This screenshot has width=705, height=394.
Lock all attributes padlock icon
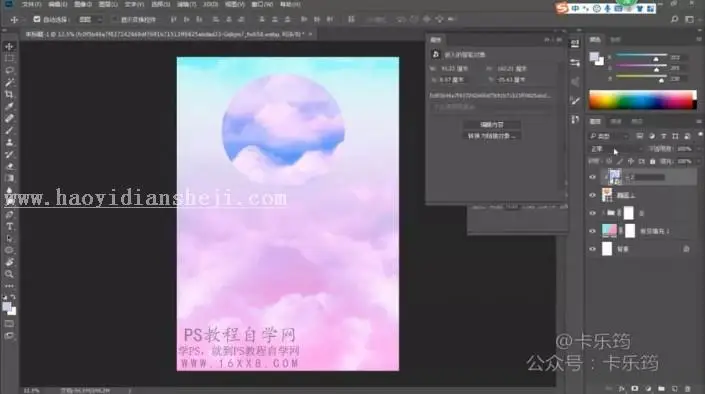pyautogui.click(x=652, y=161)
